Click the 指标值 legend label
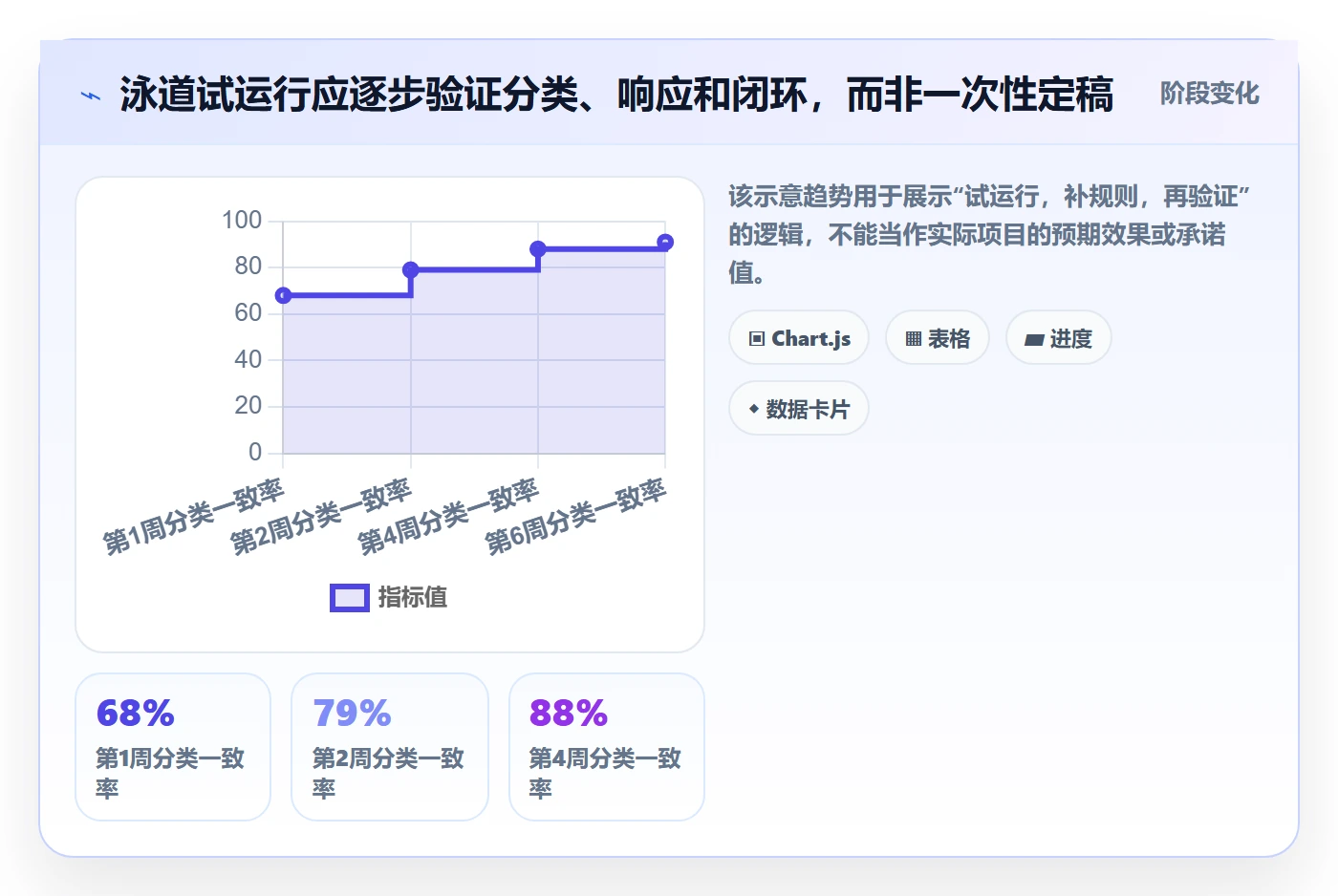Viewport: 1338px width, 896px height. click(x=413, y=597)
